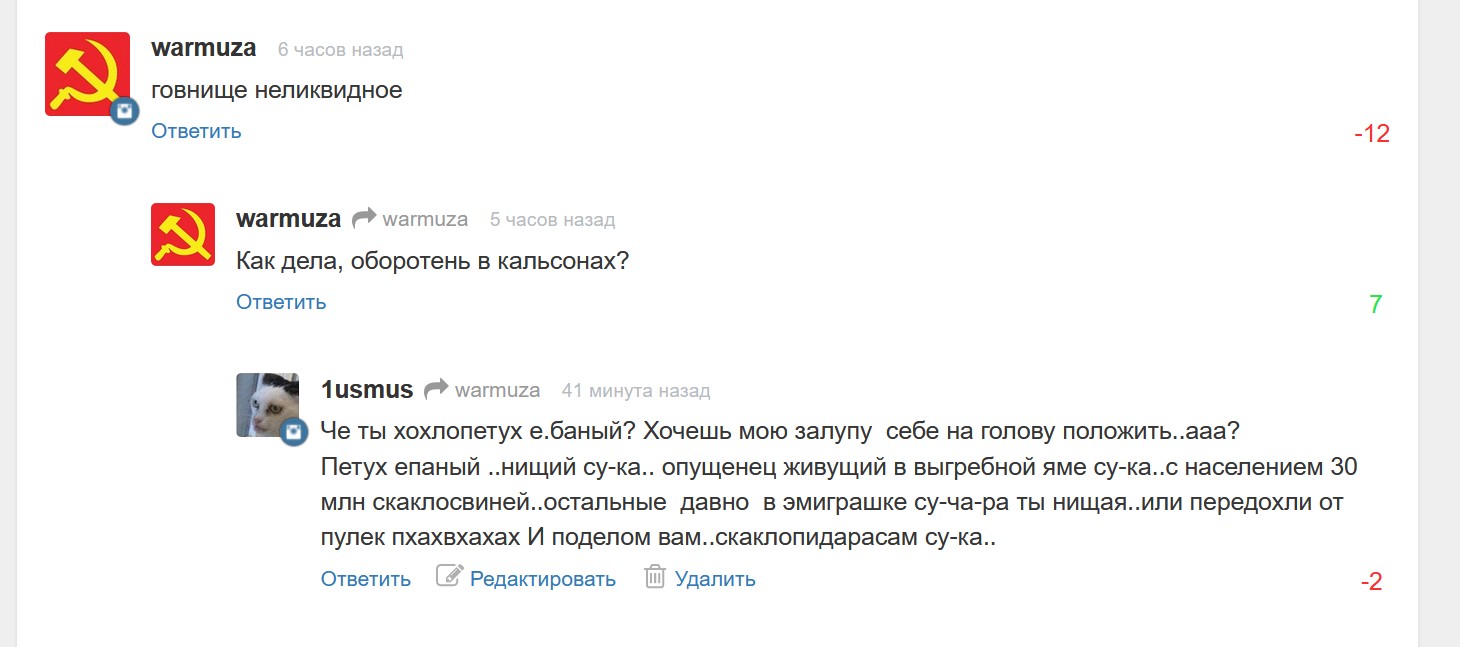Click the reply arrow beside the second warmuza comment
This screenshot has height=647, width=1460.
coord(363,218)
